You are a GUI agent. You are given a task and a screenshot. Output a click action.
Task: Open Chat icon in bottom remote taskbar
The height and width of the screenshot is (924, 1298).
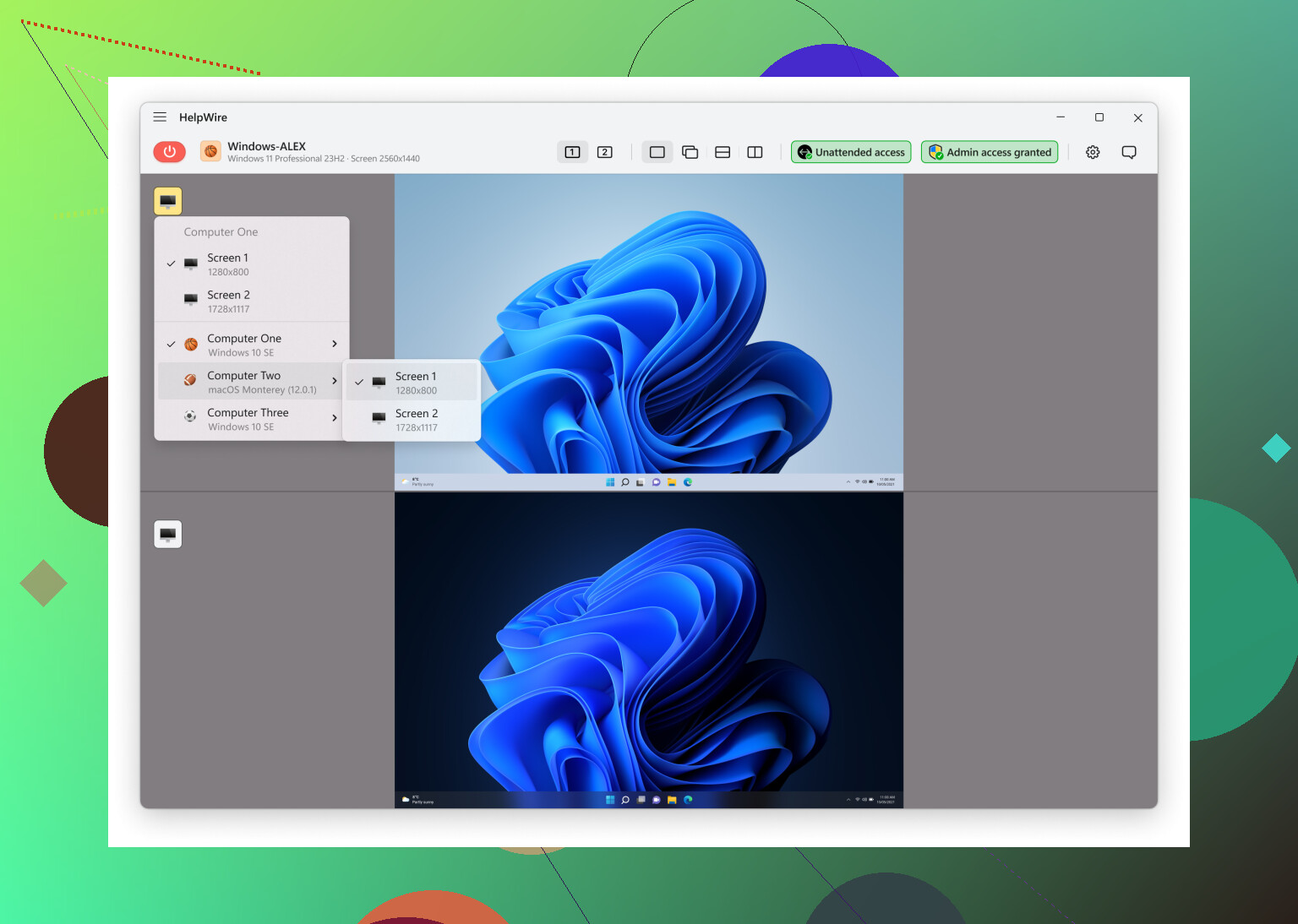(x=656, y=800)
